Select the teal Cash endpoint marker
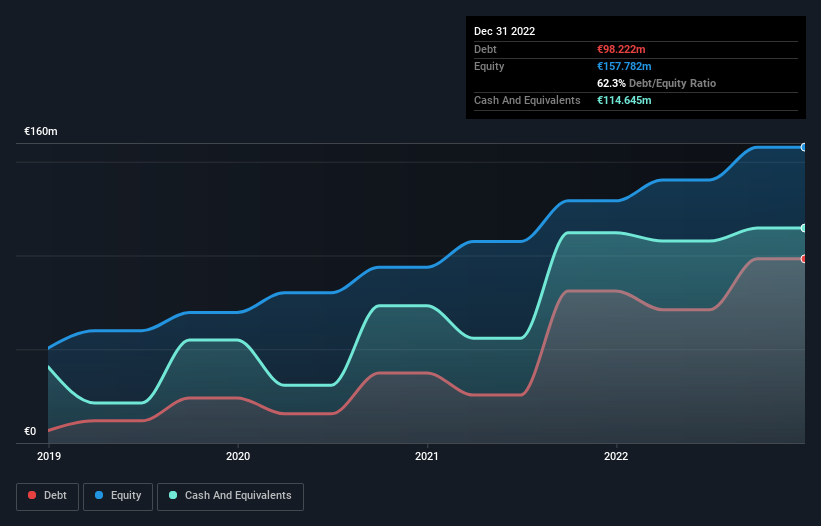The image size is (821, 526). point(804,228)
